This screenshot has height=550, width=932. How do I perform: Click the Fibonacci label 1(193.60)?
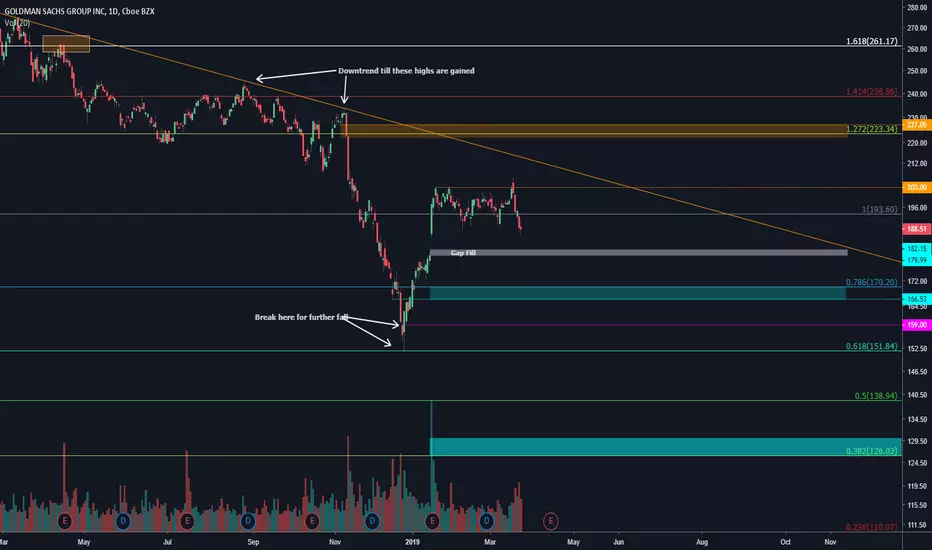[880, 209]
